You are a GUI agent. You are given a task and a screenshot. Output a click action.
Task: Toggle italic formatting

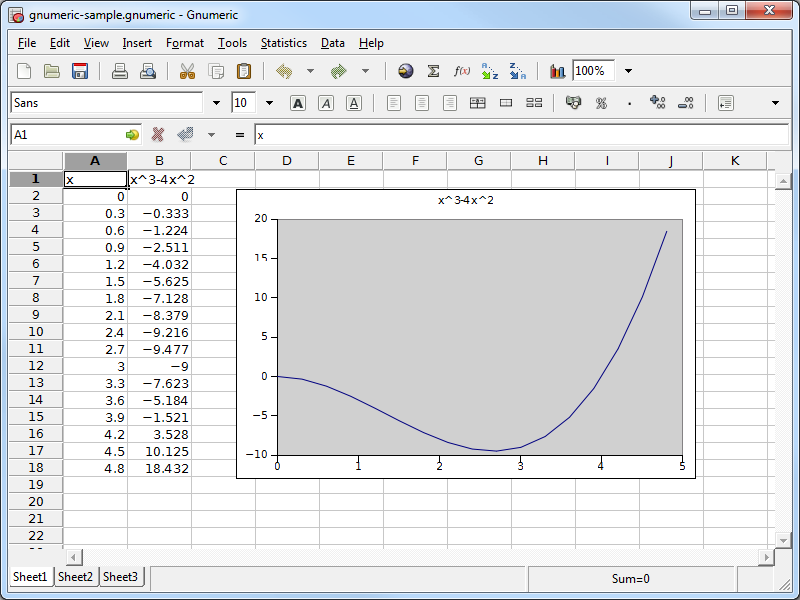(x=325, y=103)
